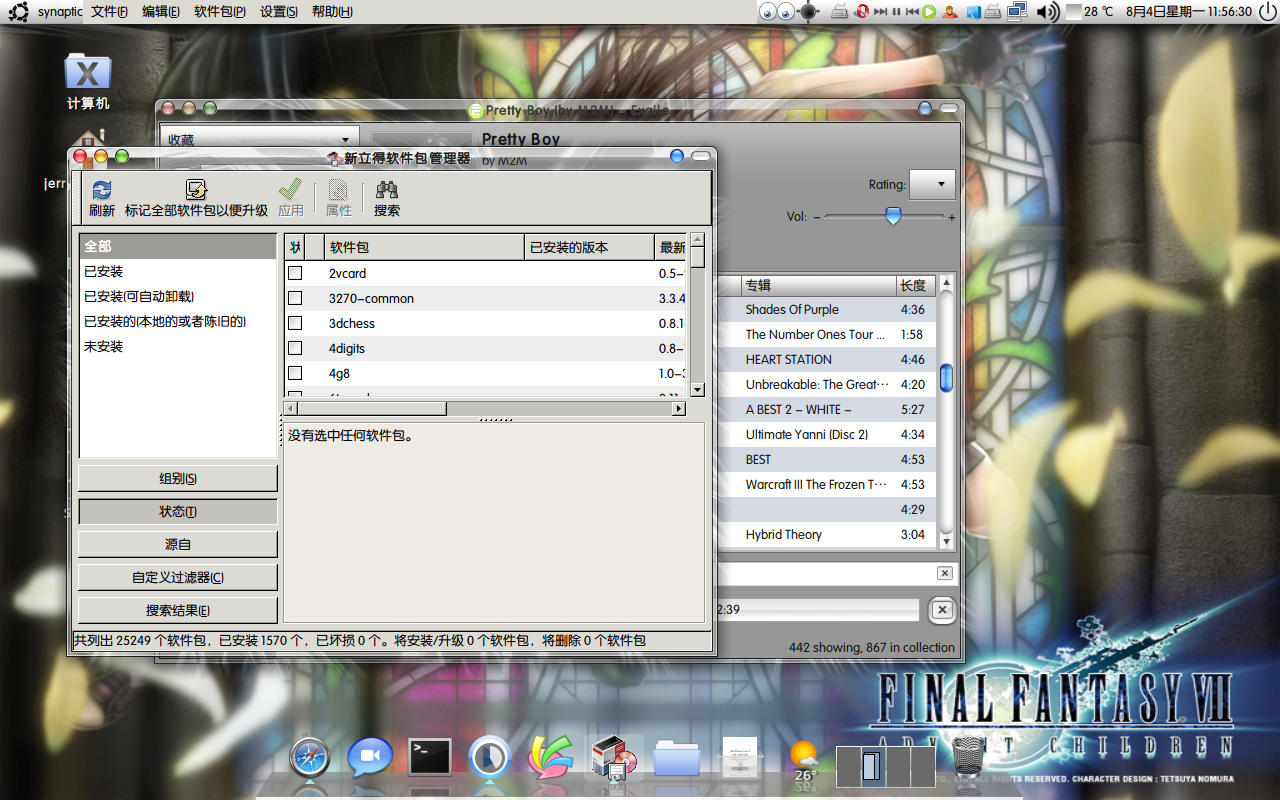This screenshot has height=800, width=1280.
Task: Click the 自定义过滤器(C) button
Action: pos(178,577)
